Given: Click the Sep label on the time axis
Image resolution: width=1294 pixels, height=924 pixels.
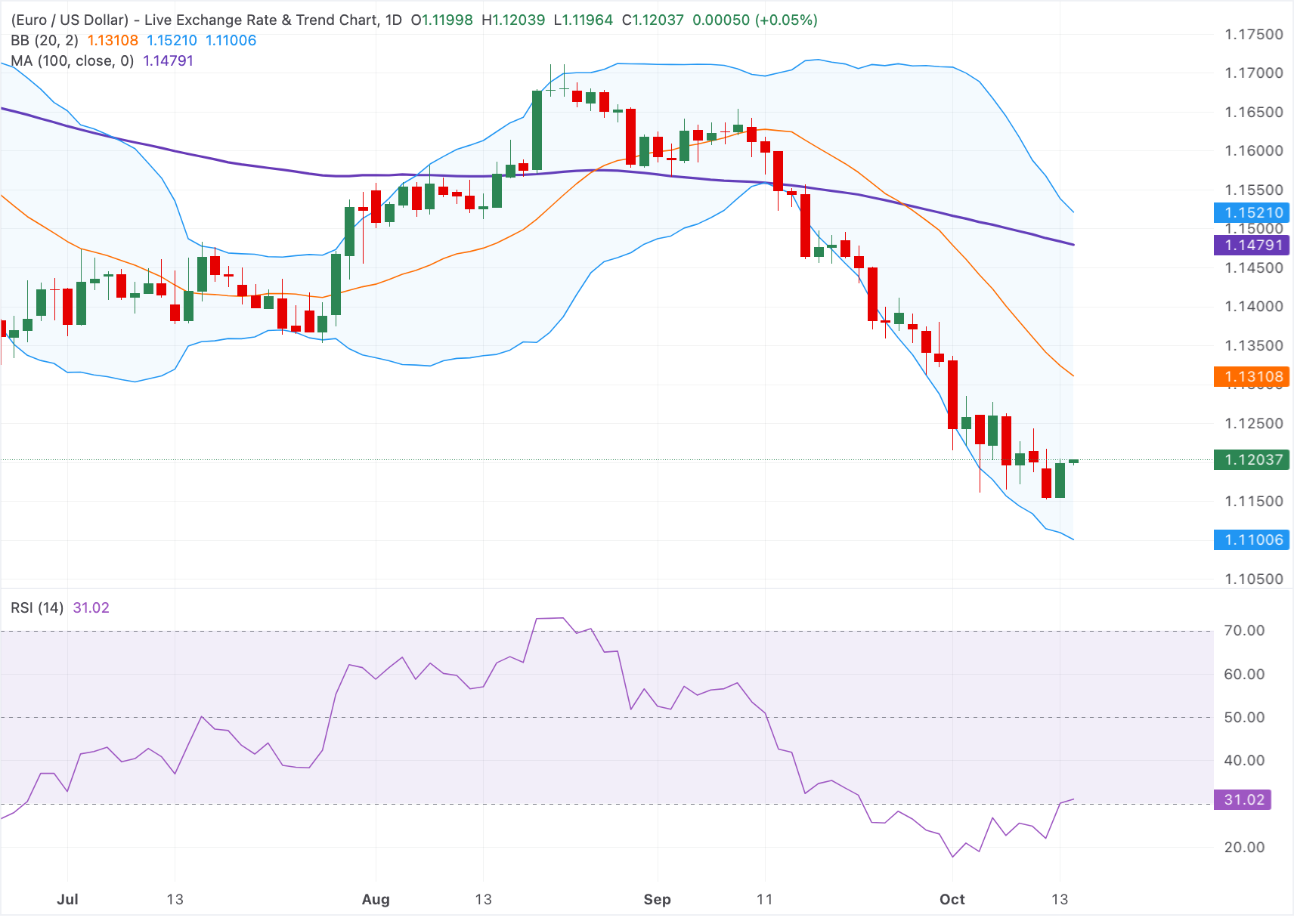Looking at the screenshot, I should 657,900.
